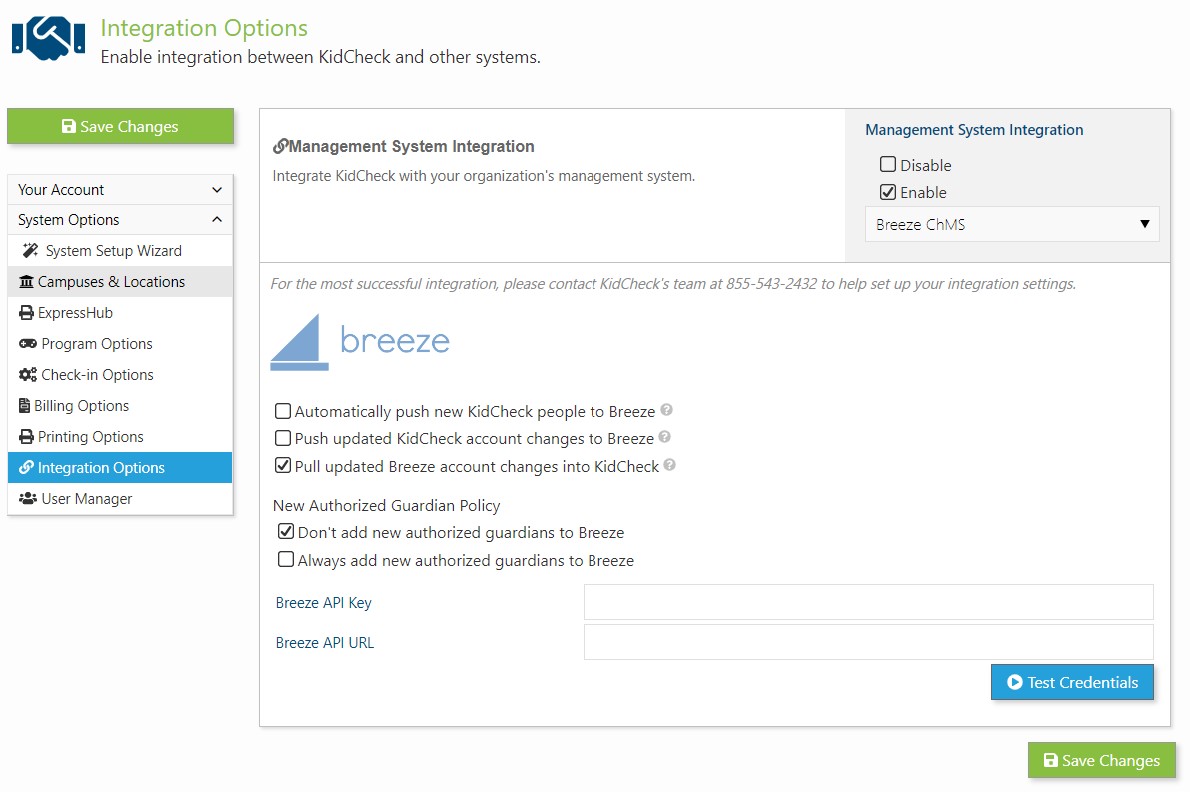The image size is (1190, 792).
Task: Click help icon beside Automatically push new people
Action: 666,410
